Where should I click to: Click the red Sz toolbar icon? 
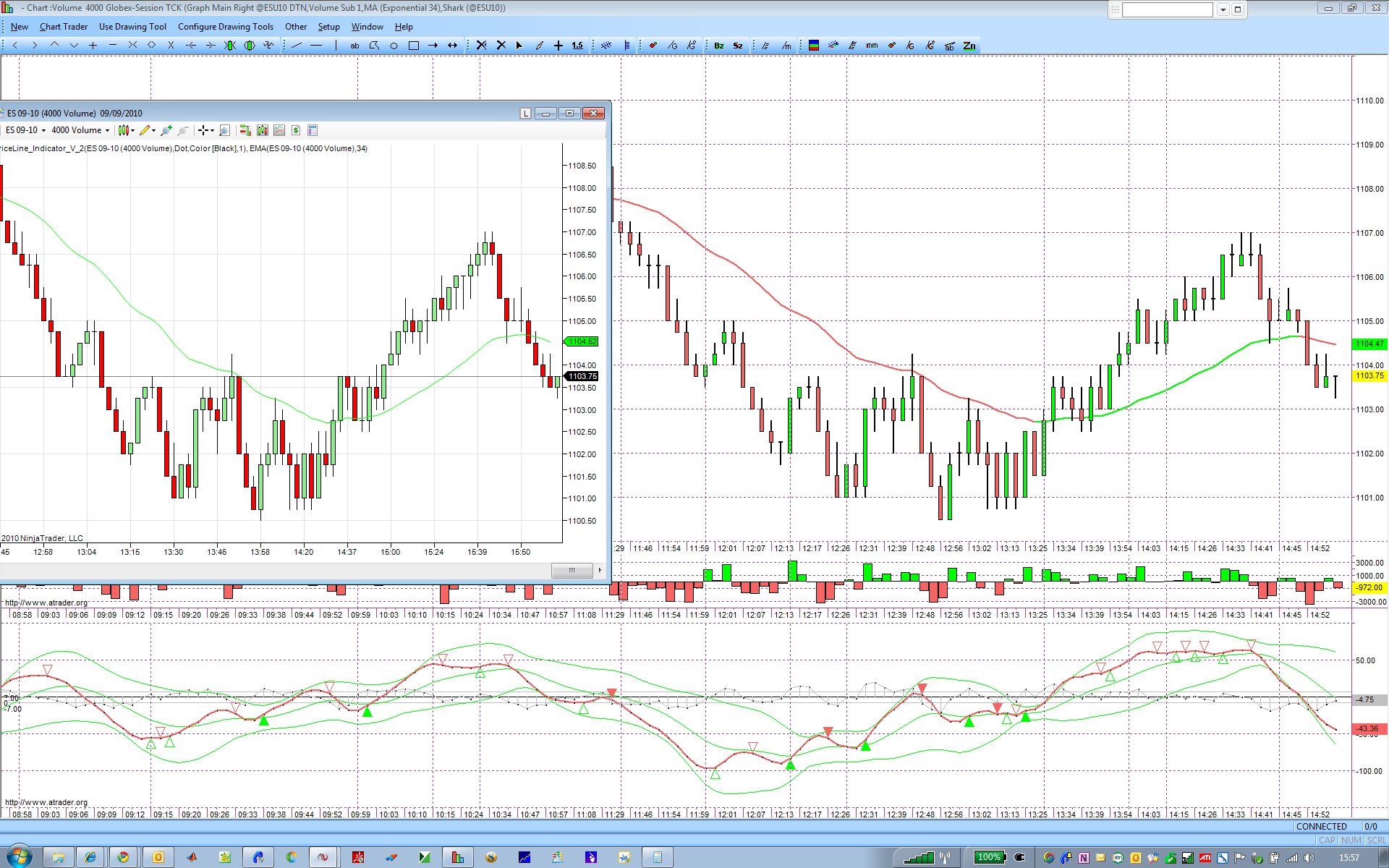[738, 46]
